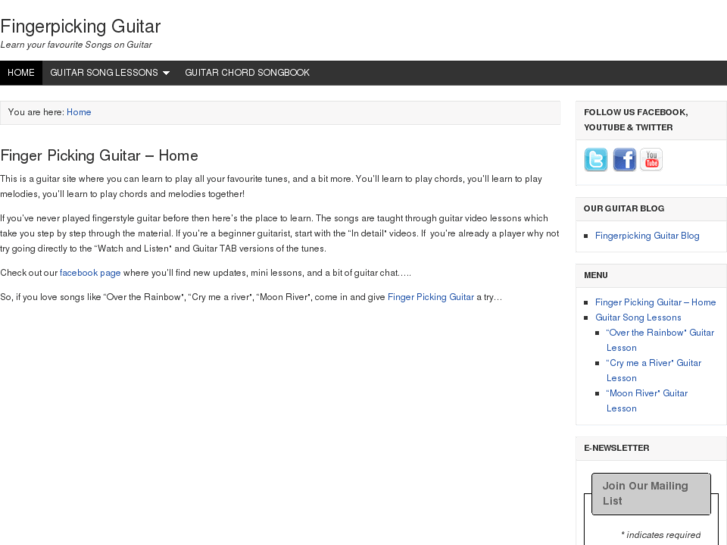Go to the Home menu tab
The height and width of the screenshot is (545, 727).
click(x=21, y=73)
